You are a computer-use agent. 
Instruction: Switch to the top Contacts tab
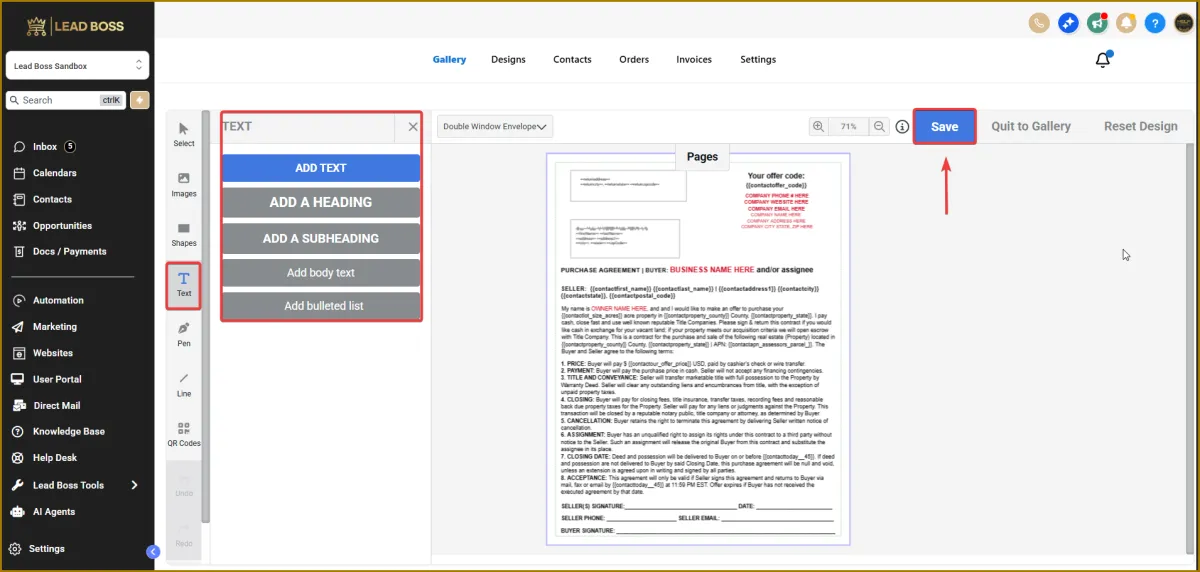(572, 60)
